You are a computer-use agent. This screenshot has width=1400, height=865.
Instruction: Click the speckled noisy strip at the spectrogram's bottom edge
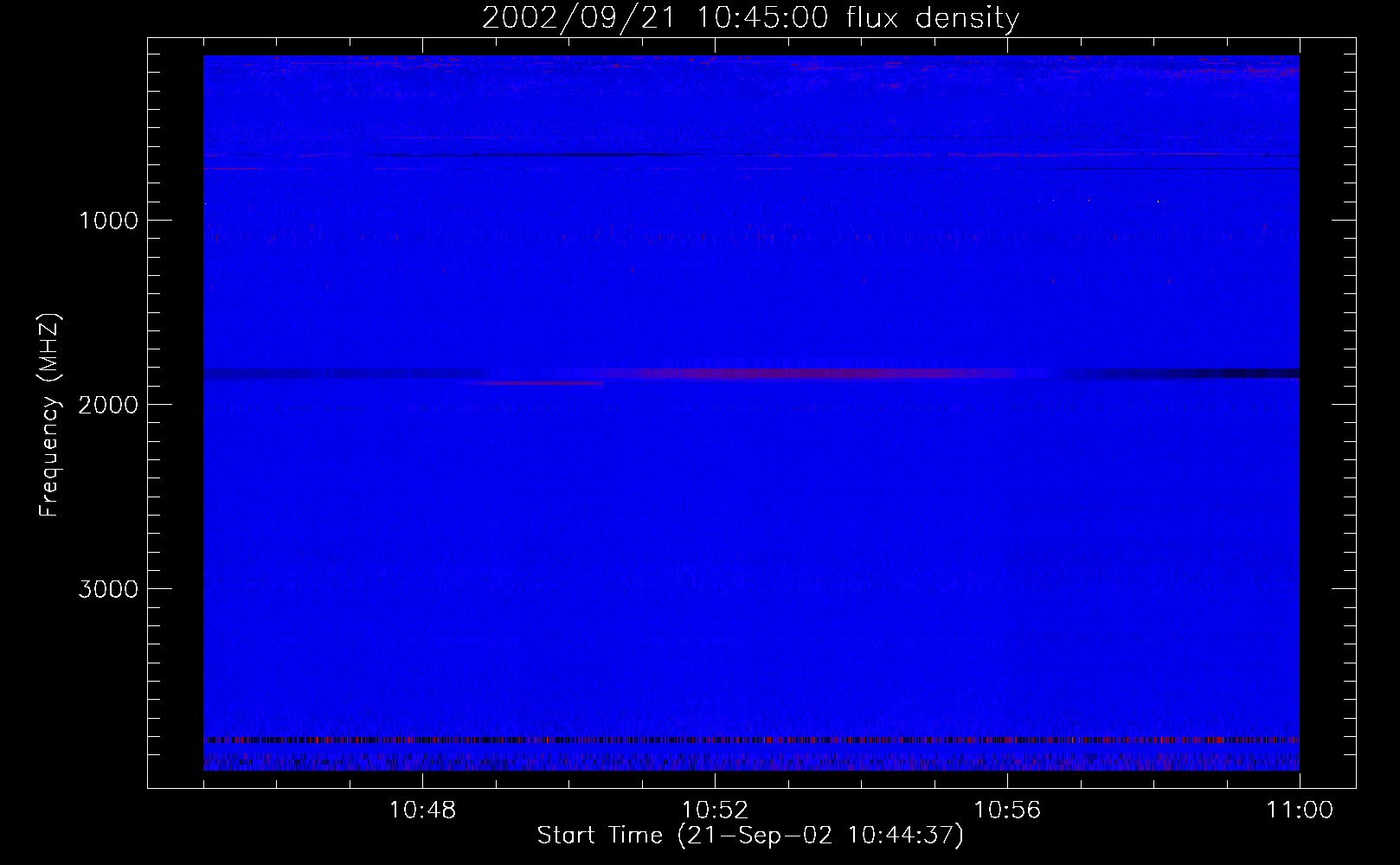(x=751, y=761)
